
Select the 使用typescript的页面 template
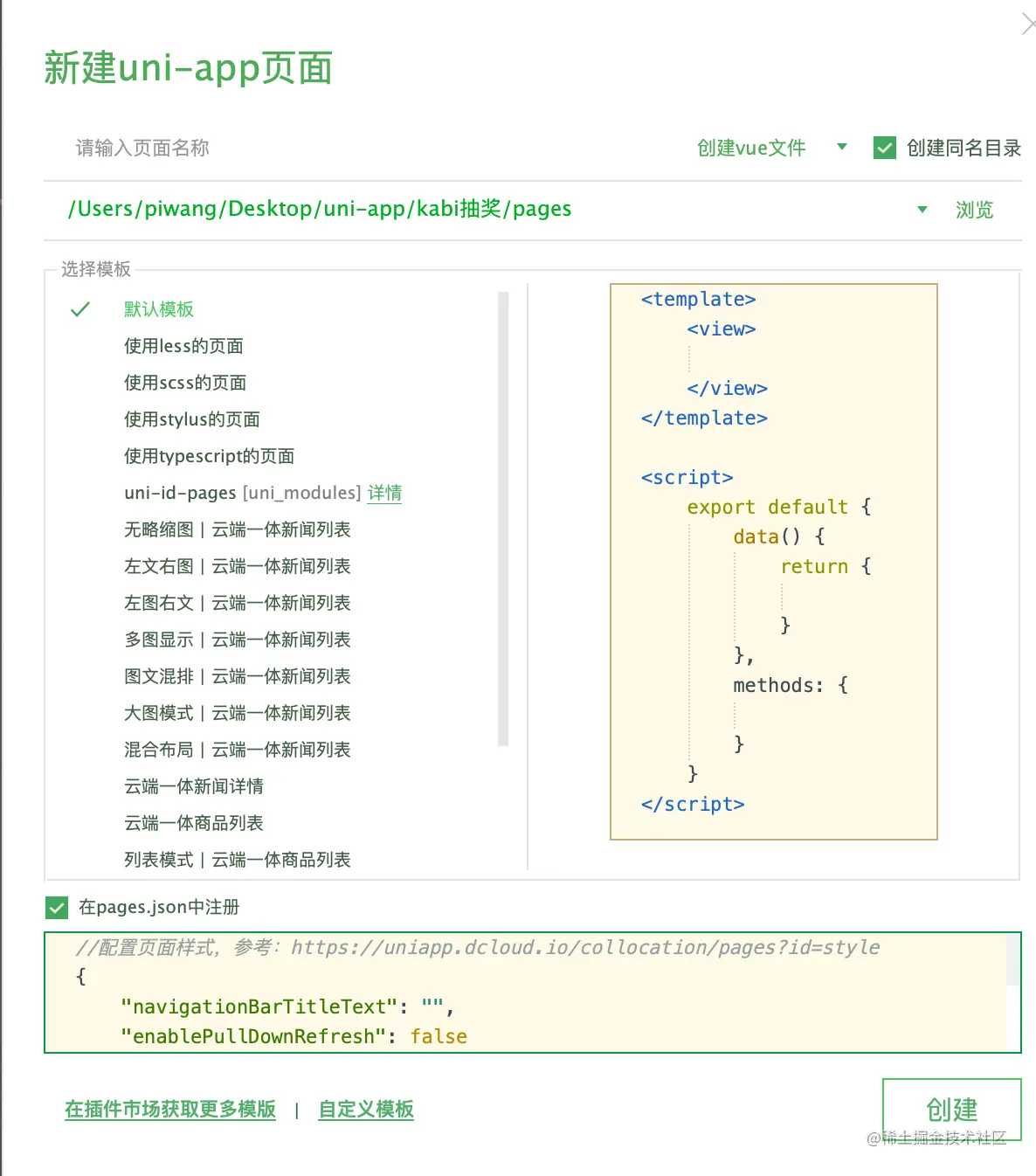tap(210, 456)
